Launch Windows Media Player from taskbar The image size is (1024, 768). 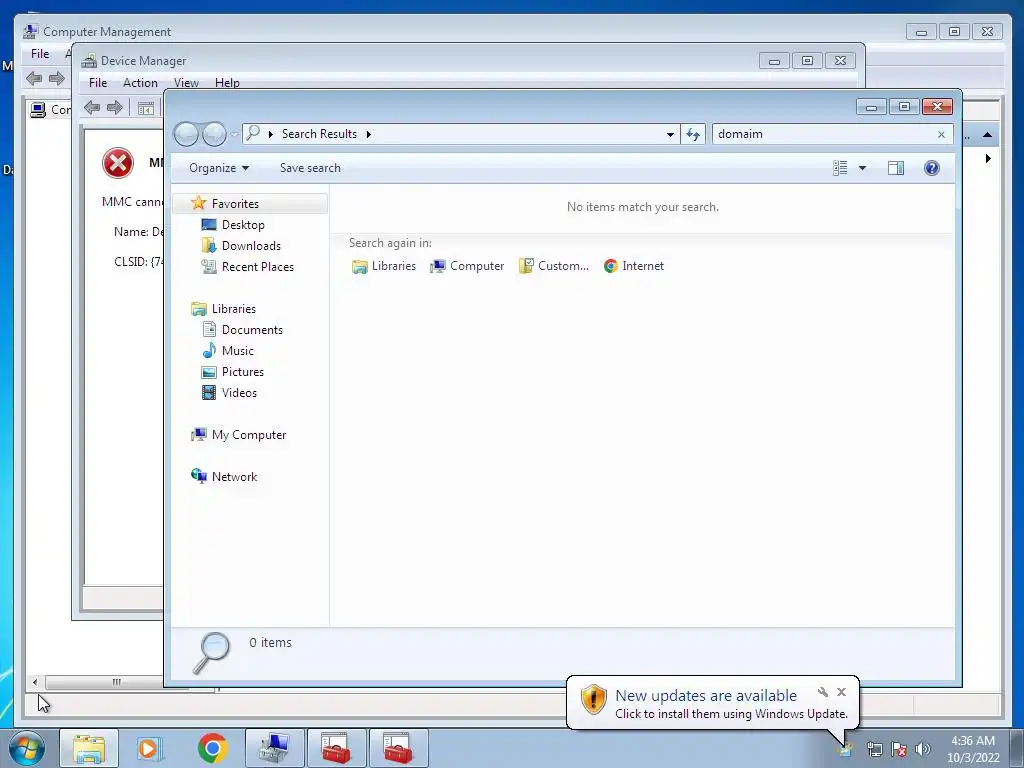click(x=150, y=748)
